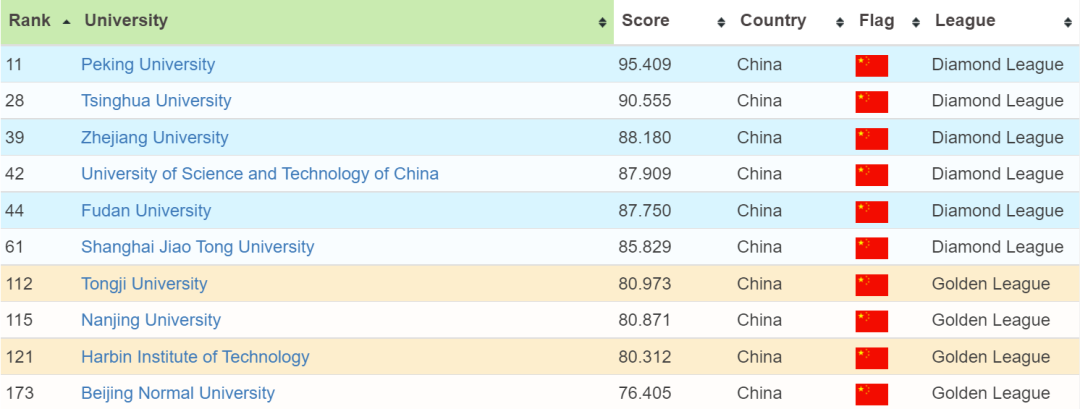Open the Peking University link
1080x409 pixels.
[x=148, y=65]
